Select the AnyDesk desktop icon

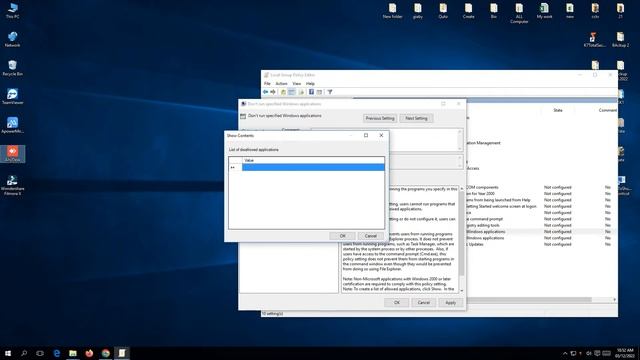pos(13,154)
